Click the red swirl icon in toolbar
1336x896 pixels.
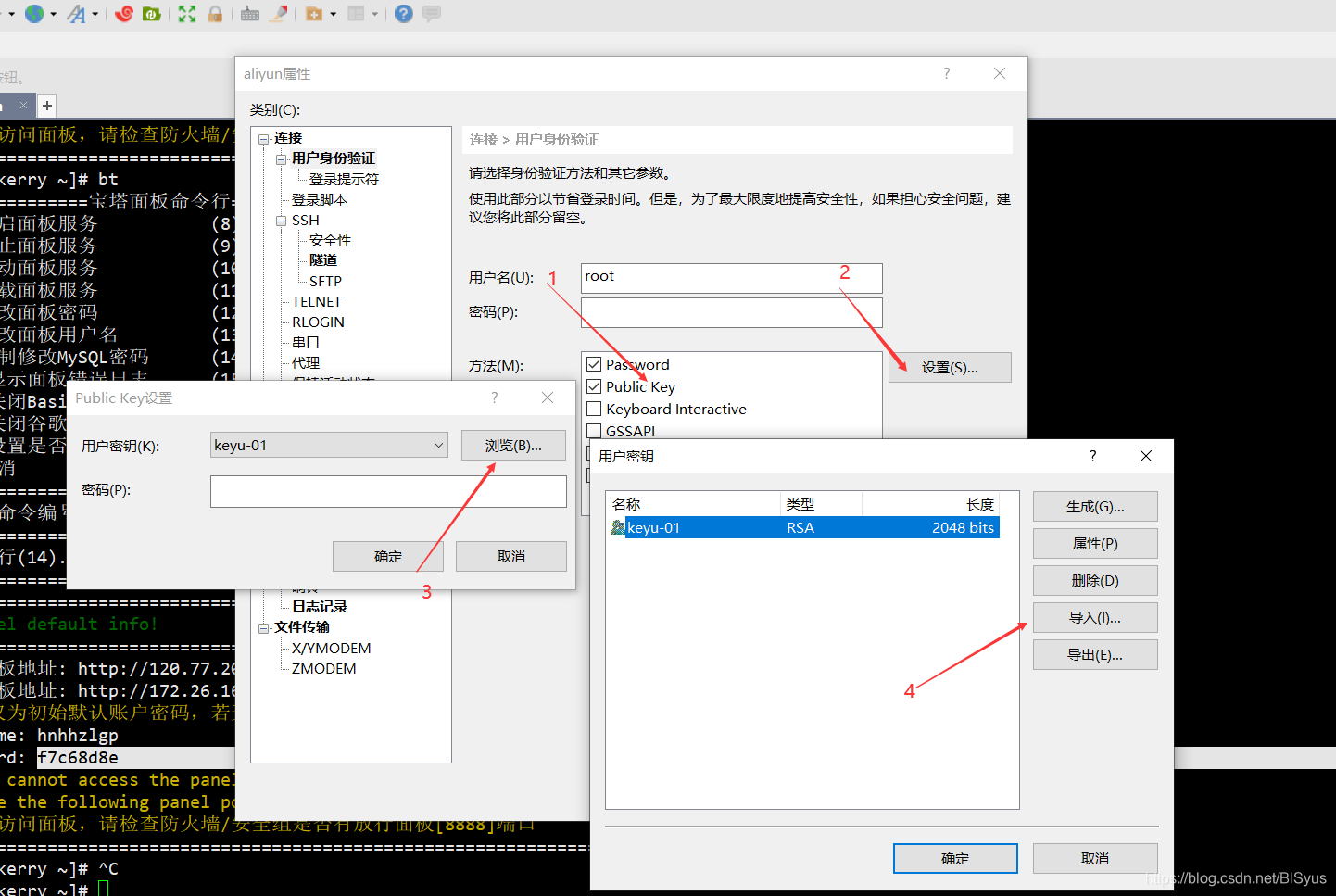click(x=124, y=14)
